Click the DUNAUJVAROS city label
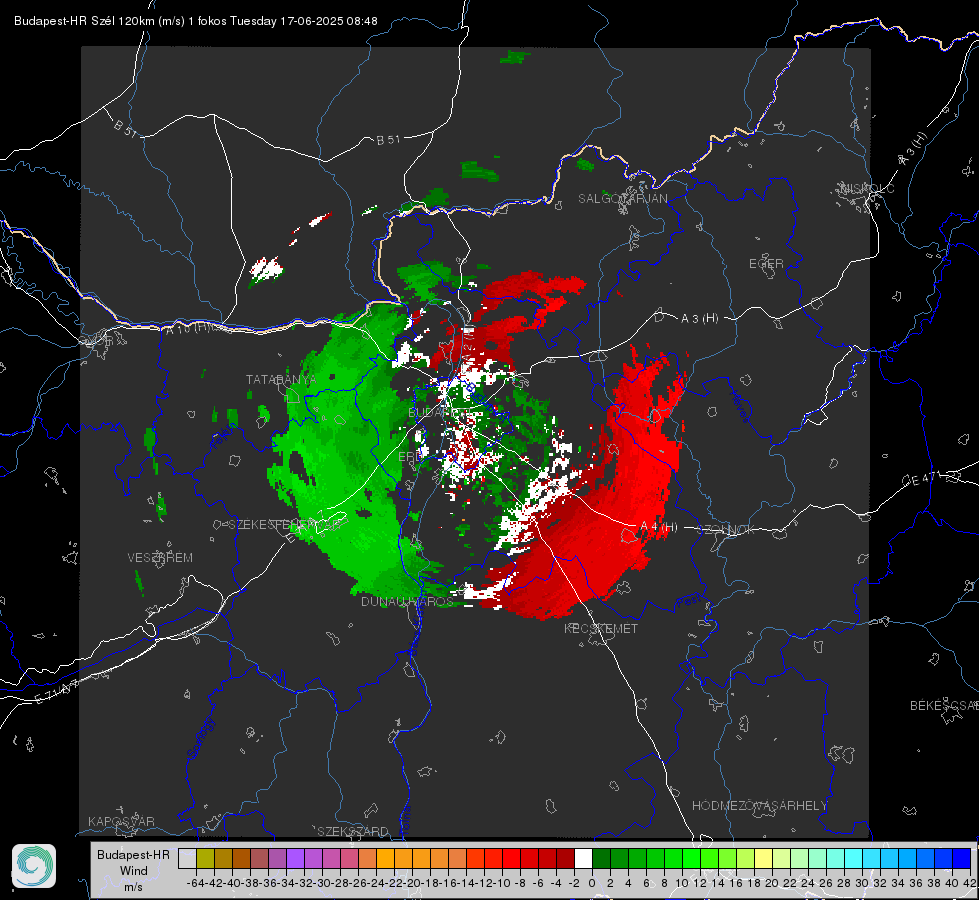Viewport: 979px width, 900px height. tap(407, 601)
